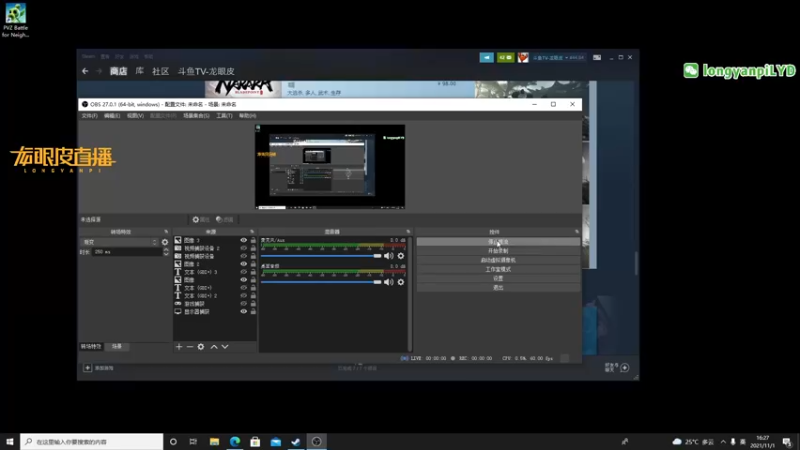Click the 退出 exit button in OBS

tap(498, 288)
